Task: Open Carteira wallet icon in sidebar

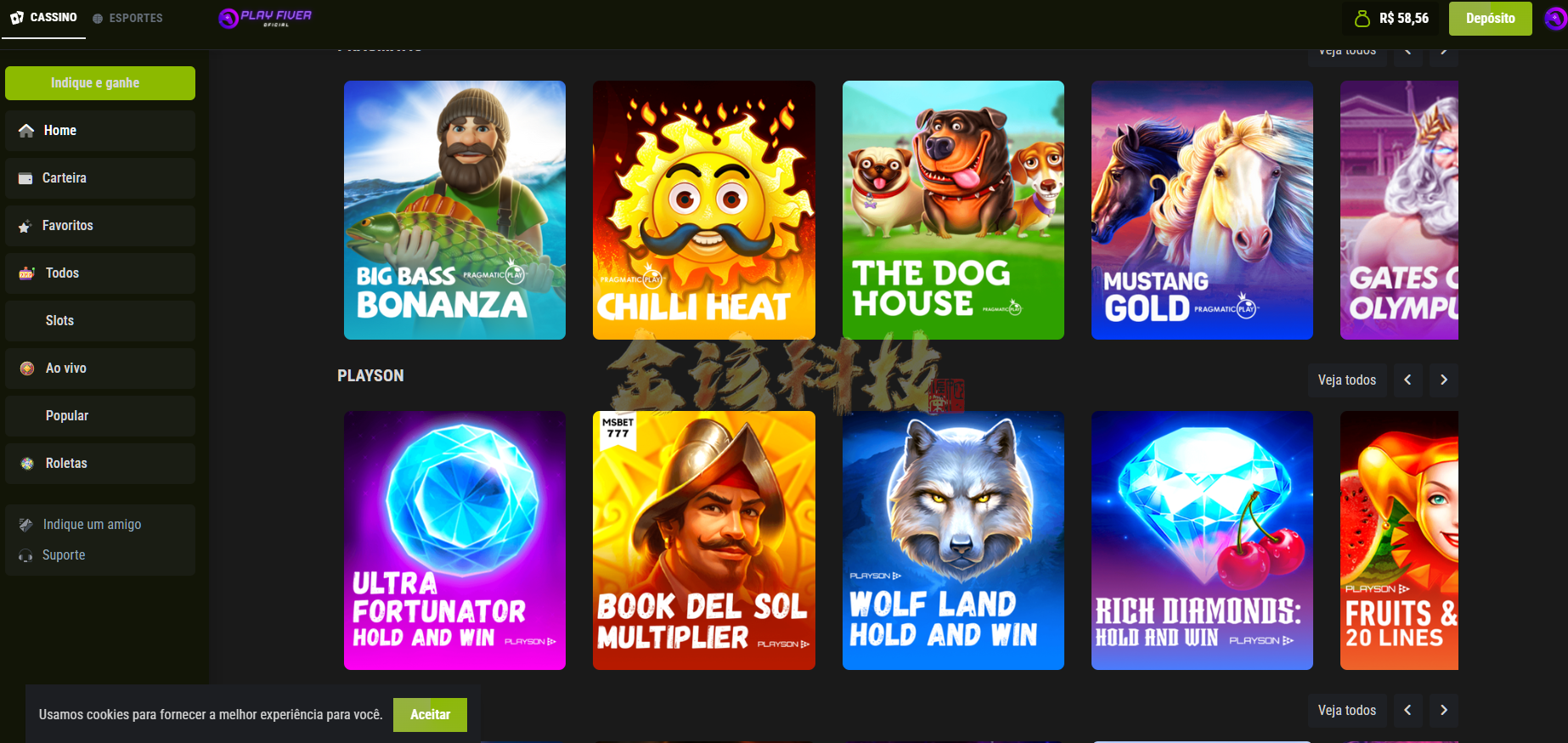Action: (25, 178)
